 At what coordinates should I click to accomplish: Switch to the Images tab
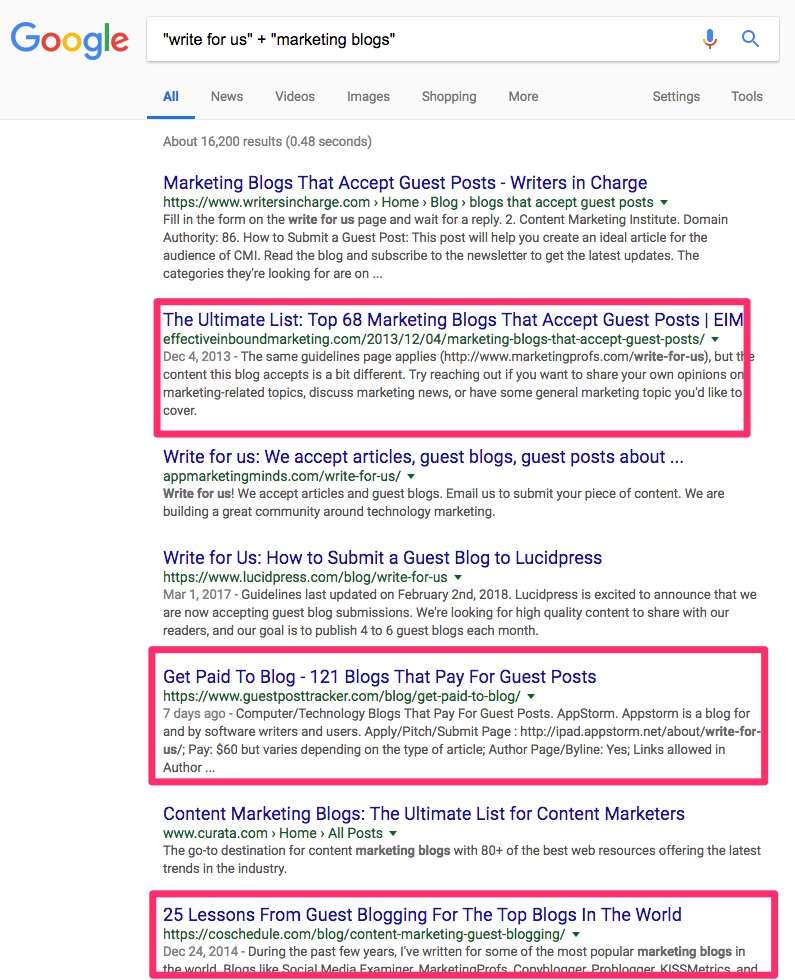368,96
